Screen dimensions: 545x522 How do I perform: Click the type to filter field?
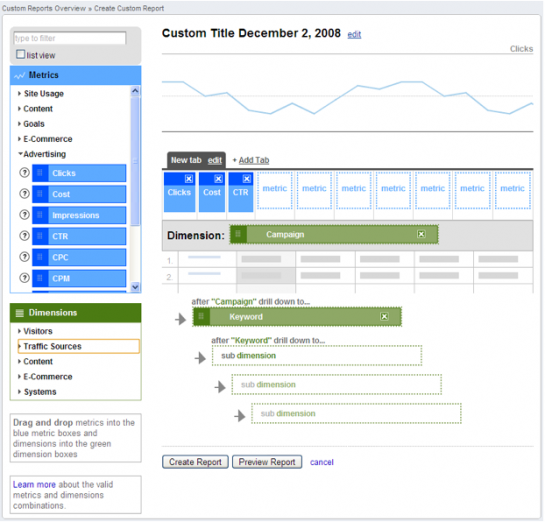pyautogui.click(x=70, y=38)
